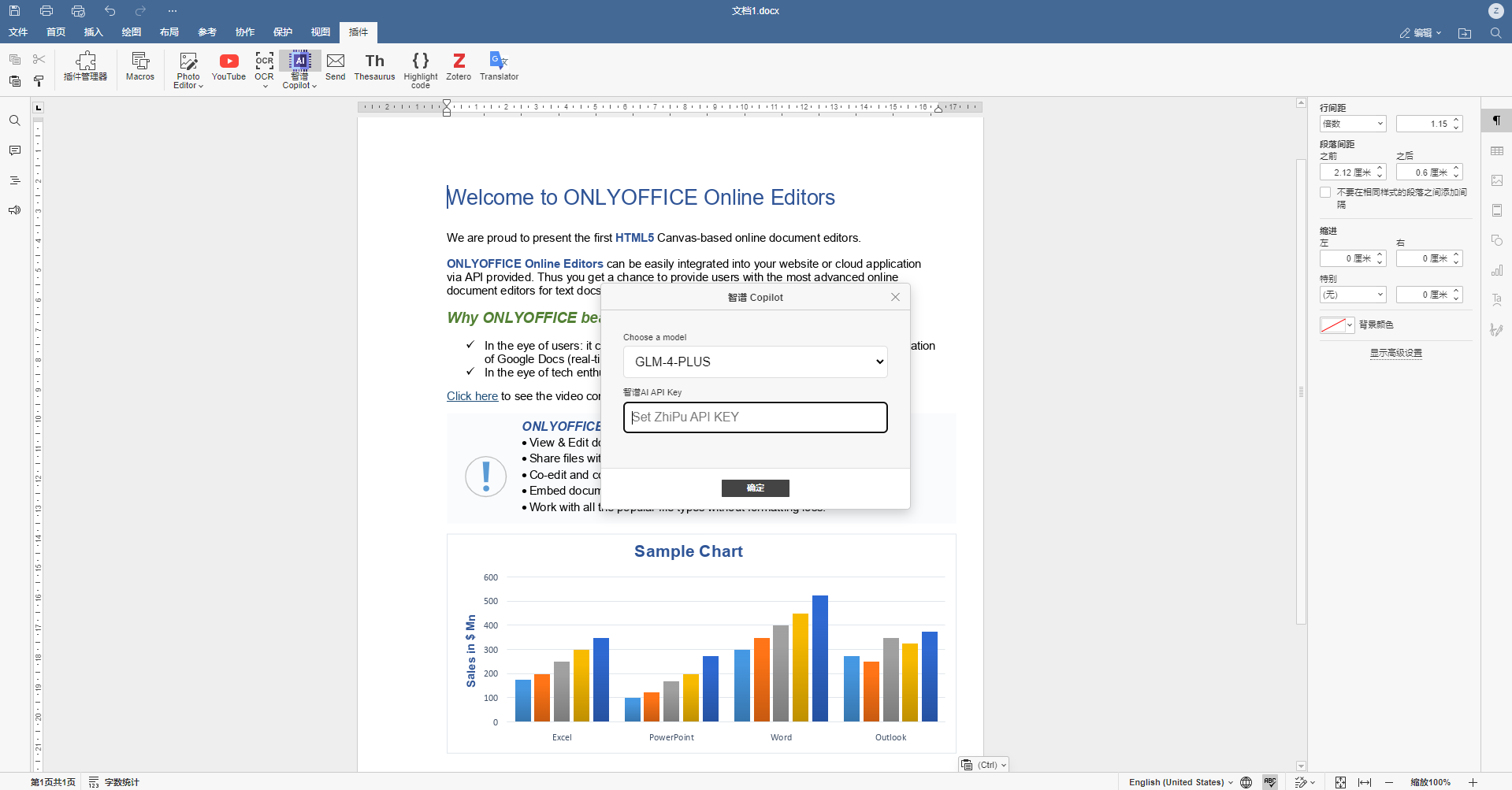Open the Comments panel in left sidebar
The height and width of the screenshot is (790, 1512).
(15, 150)
